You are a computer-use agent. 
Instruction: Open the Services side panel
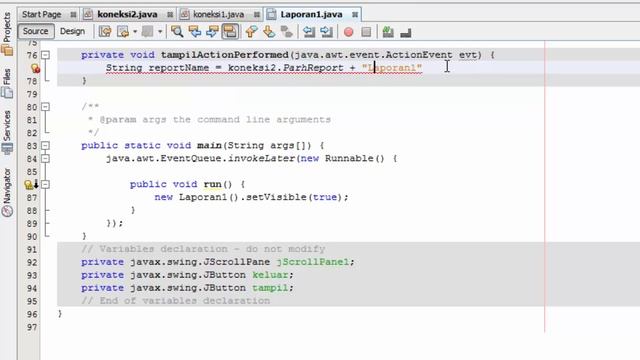(x=7, y=132)
